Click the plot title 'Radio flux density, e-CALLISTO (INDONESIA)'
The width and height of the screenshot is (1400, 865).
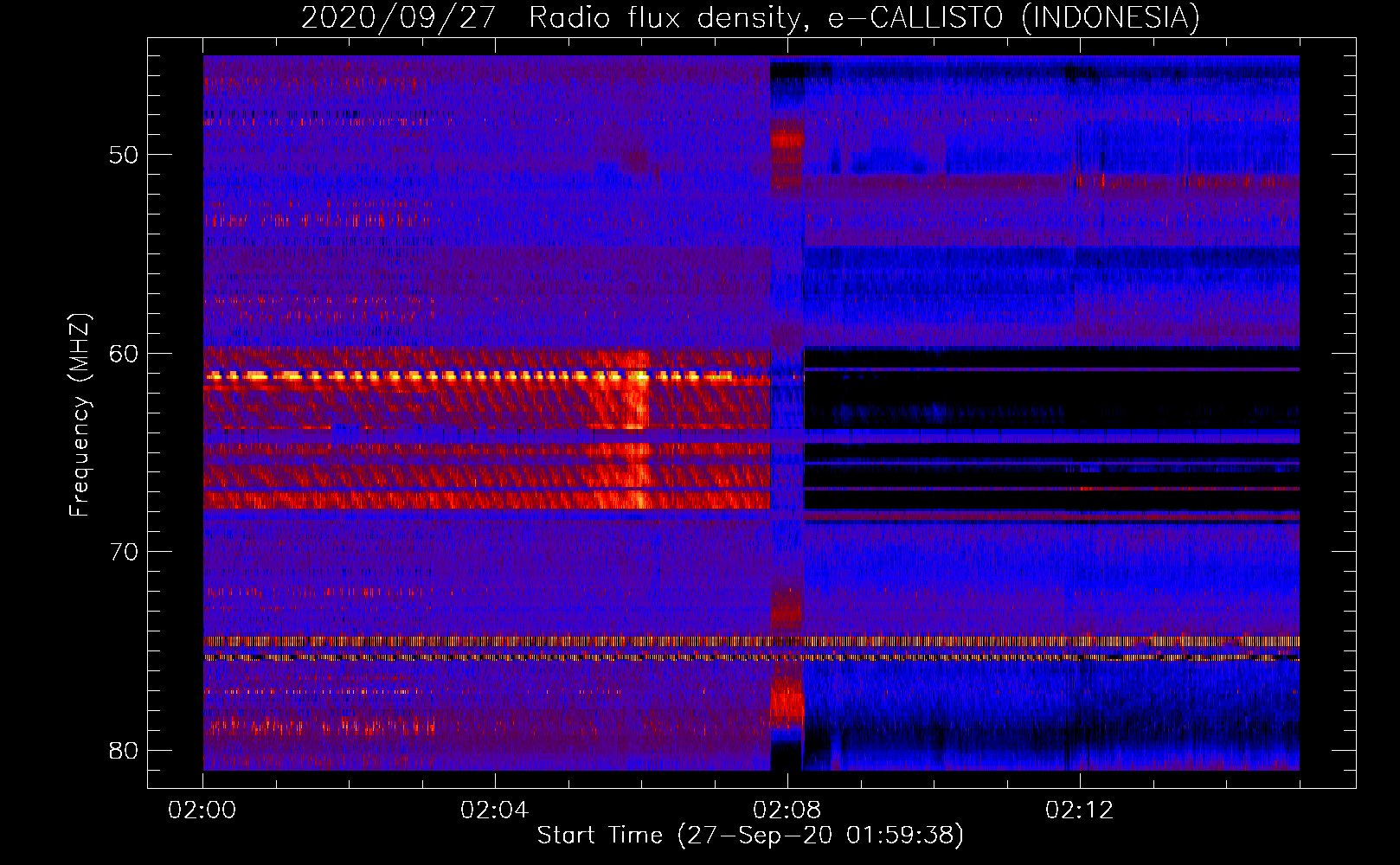click(x=864, y=18)
